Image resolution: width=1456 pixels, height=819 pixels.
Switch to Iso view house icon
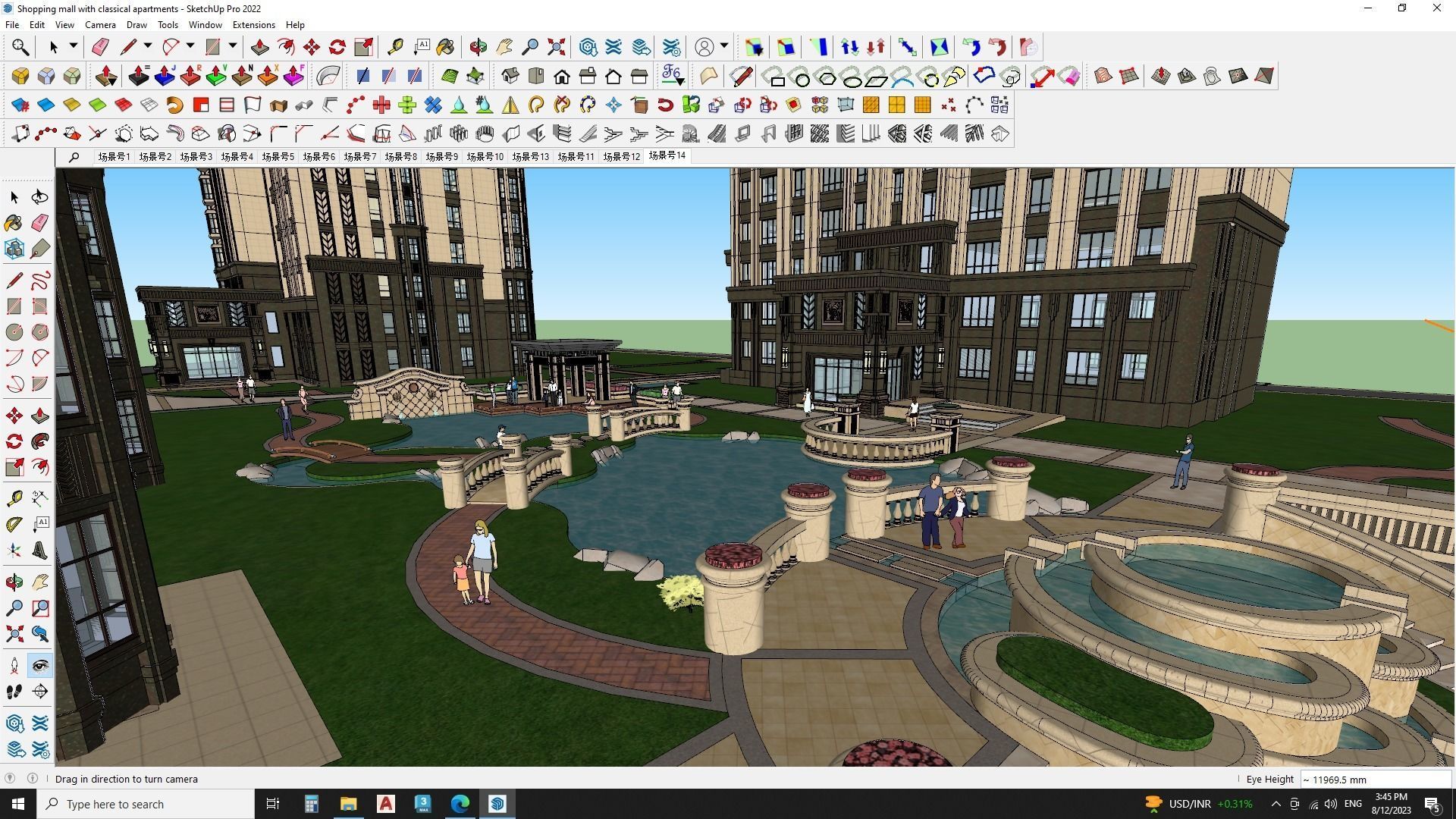click(510, 76)
